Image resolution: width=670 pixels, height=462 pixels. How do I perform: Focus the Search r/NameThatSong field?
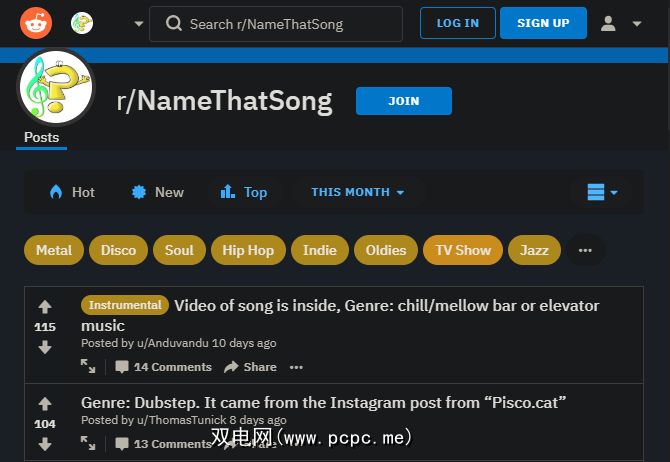276,23
